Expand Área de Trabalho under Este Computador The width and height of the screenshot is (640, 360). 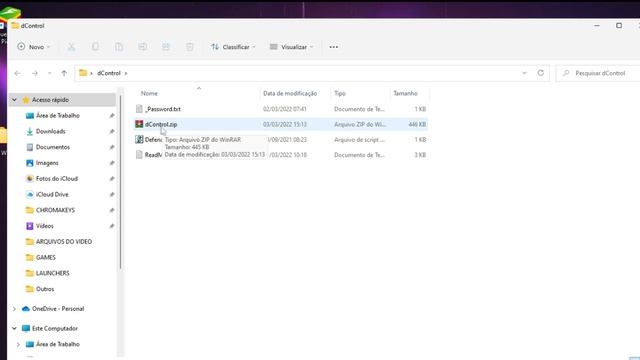18,344
